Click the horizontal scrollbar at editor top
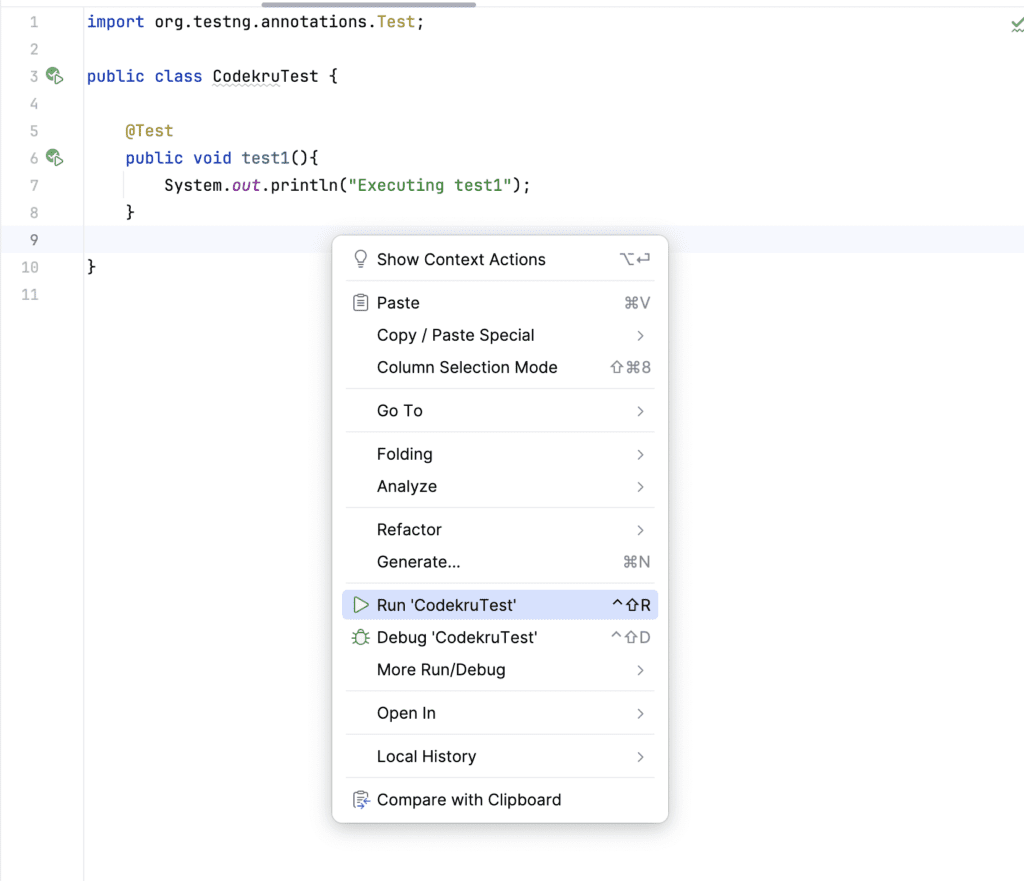This screenshot has width=1024, height=881. [x=368, y=4]
